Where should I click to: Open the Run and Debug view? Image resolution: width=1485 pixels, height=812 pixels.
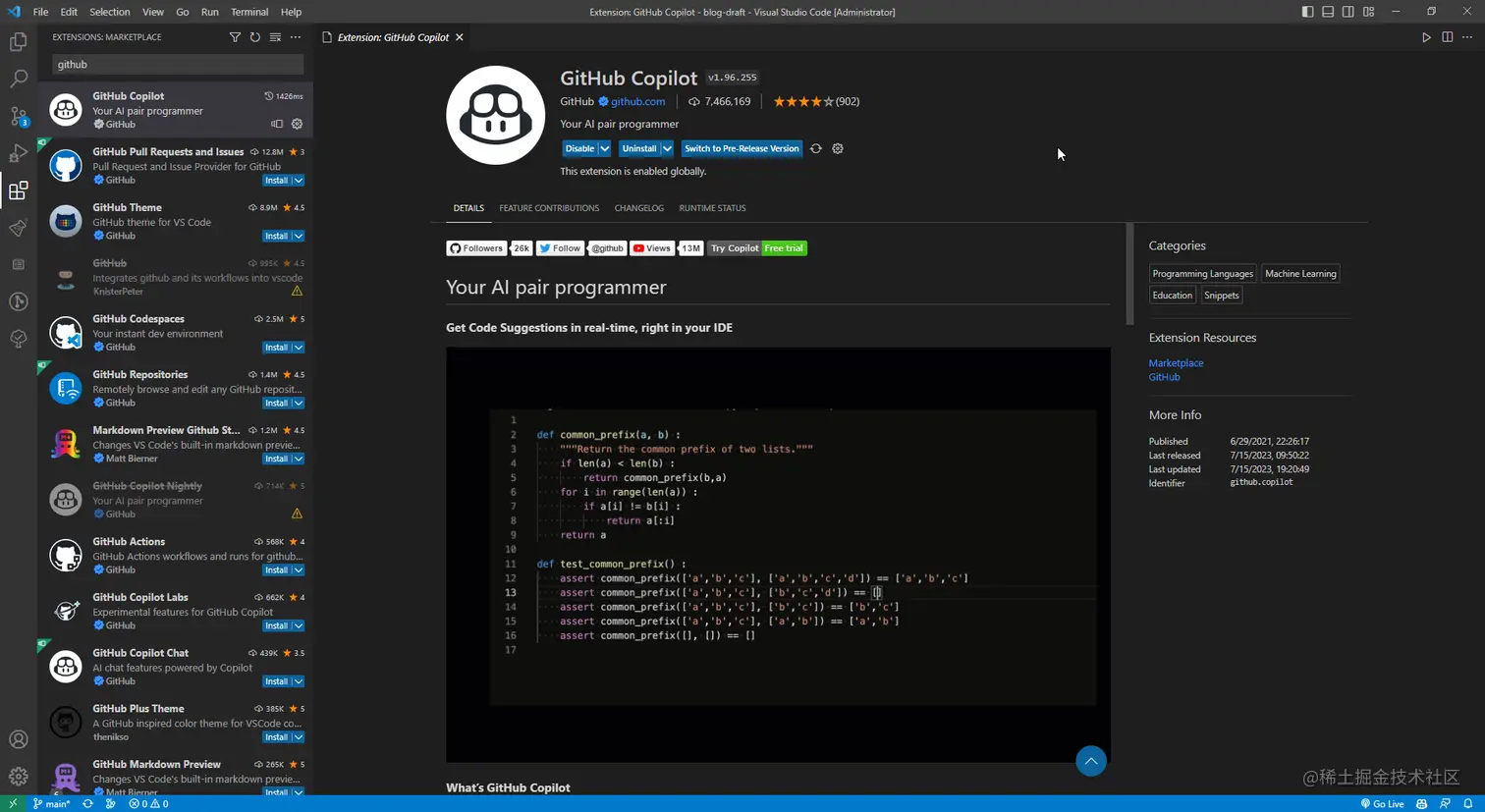coord(18,153)
